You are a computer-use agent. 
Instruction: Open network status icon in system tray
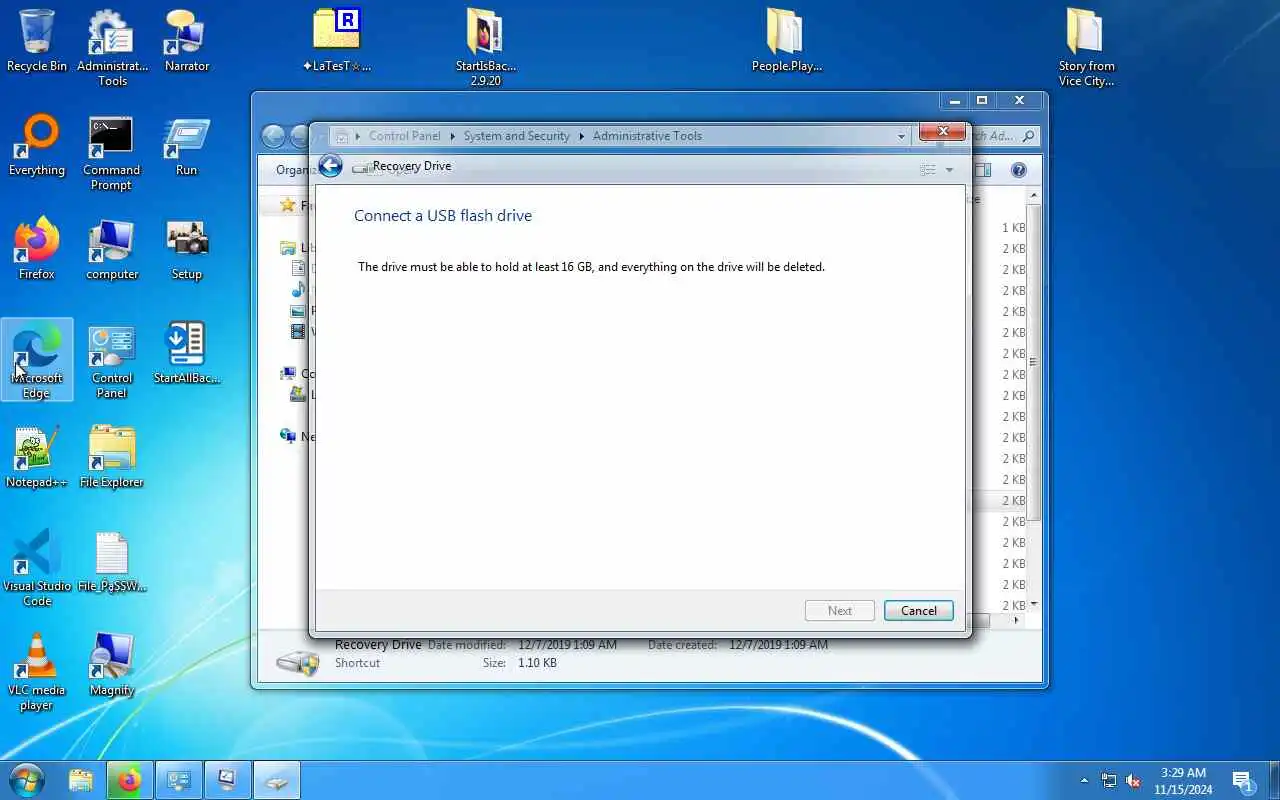[x=1109, y=780]
